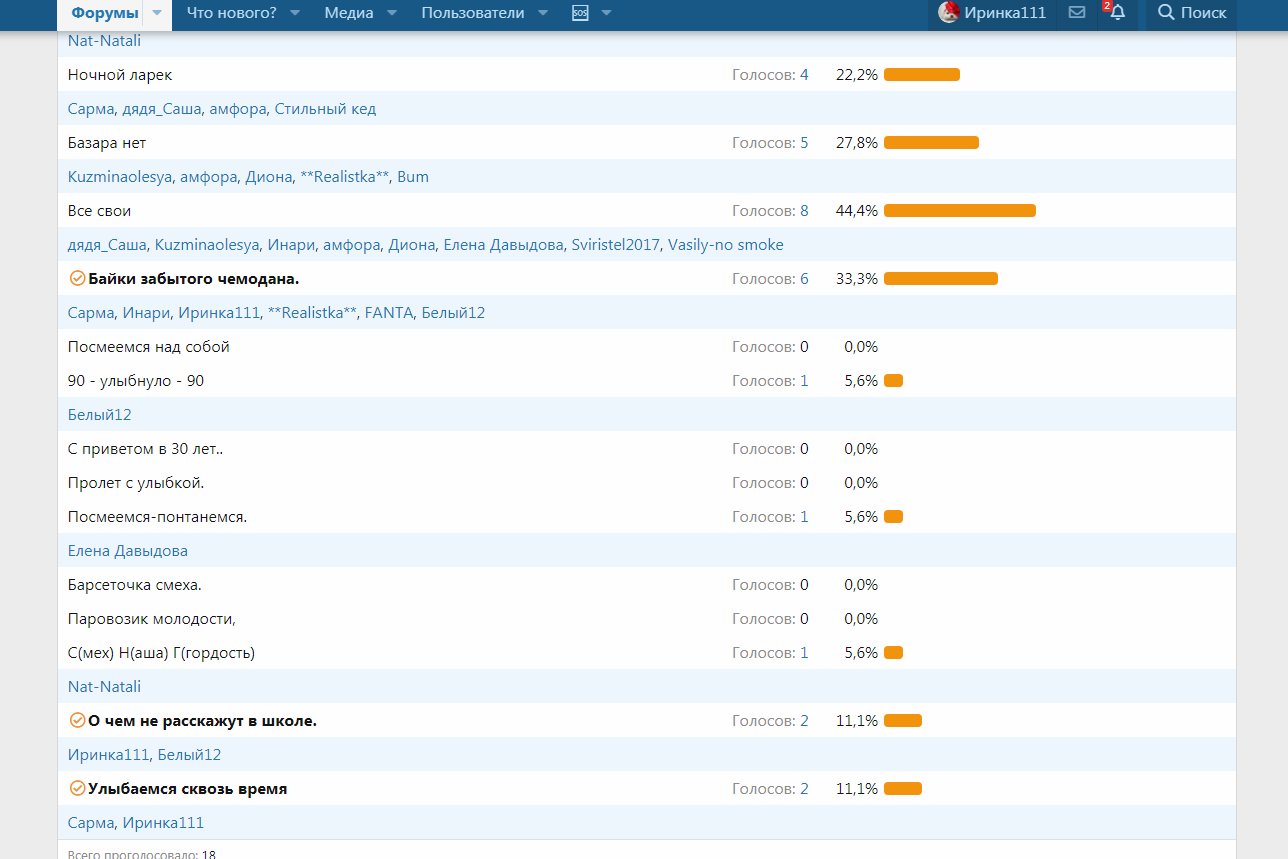The image size is (1288, 859).
Task: Open the inbox envelope icon
Action: tap(1077, 13)
